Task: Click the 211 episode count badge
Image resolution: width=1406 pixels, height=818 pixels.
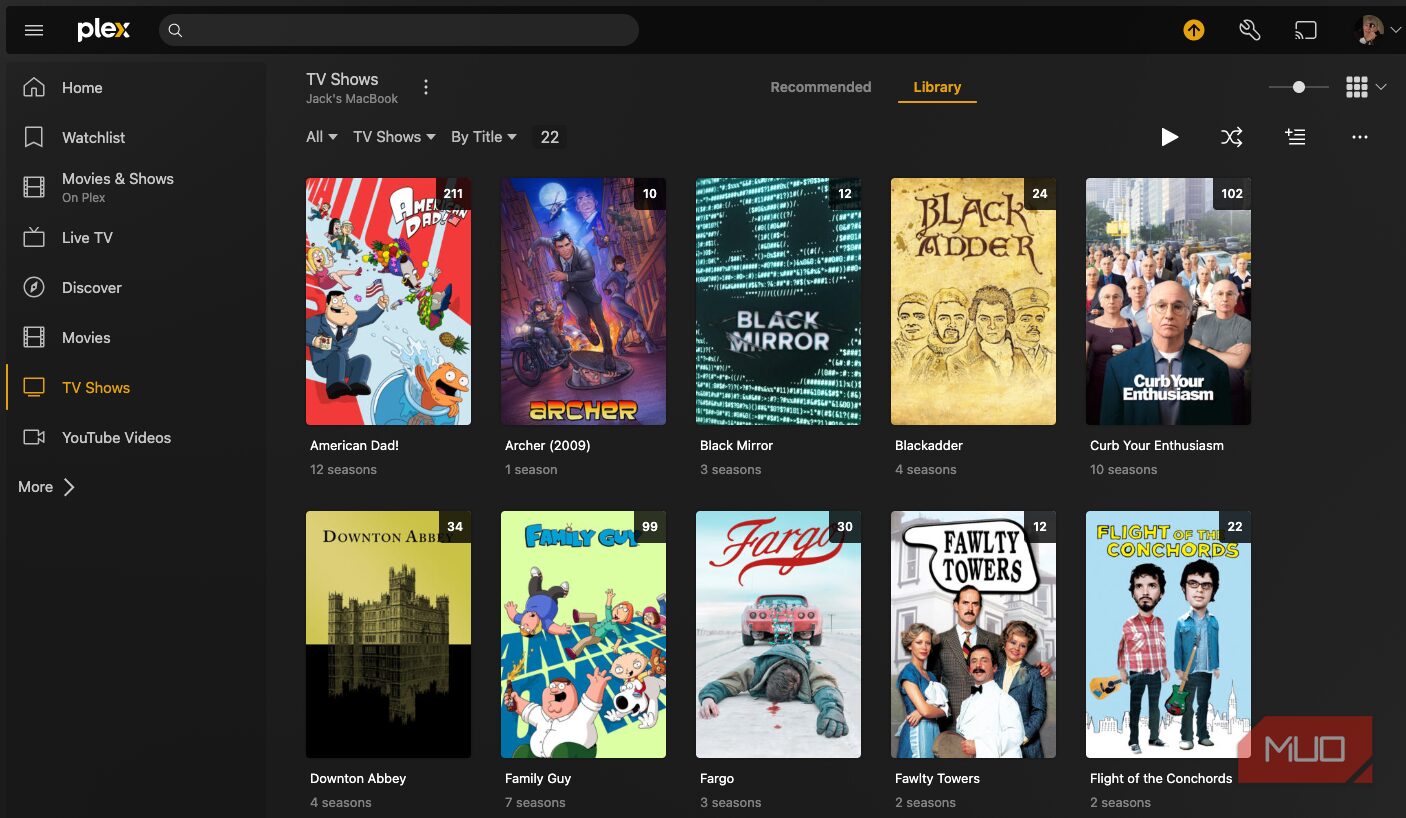Action: 453,193
